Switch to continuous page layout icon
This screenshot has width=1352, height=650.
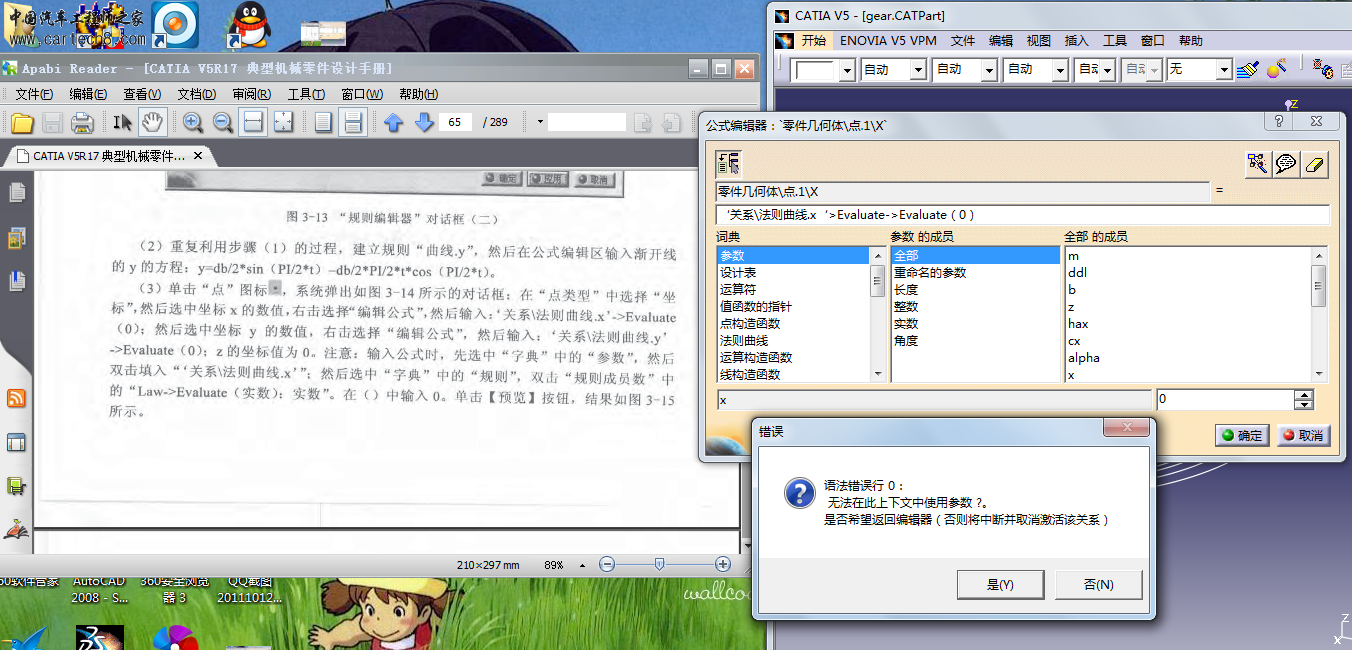(352, 123)
